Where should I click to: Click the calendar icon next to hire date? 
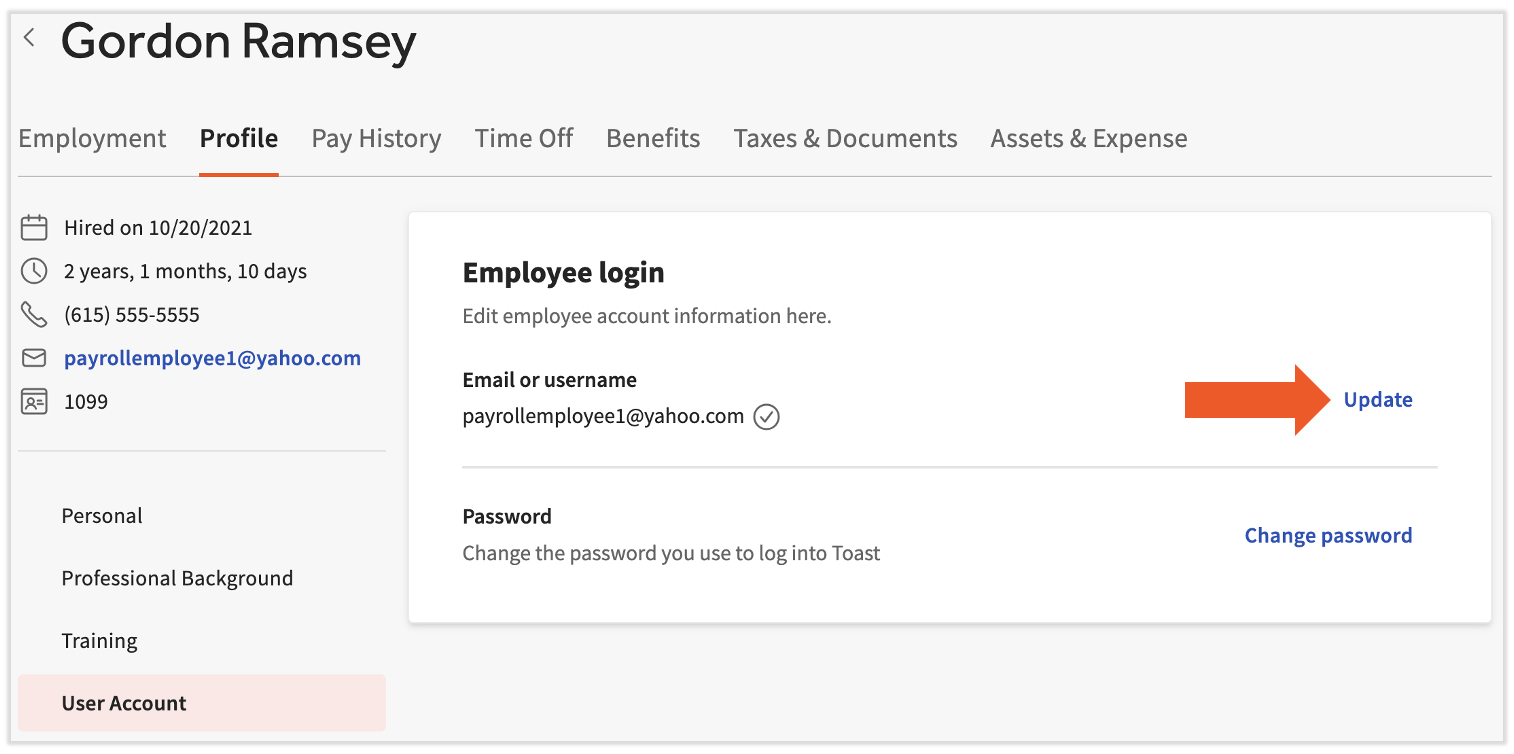(x=34, y=228)
